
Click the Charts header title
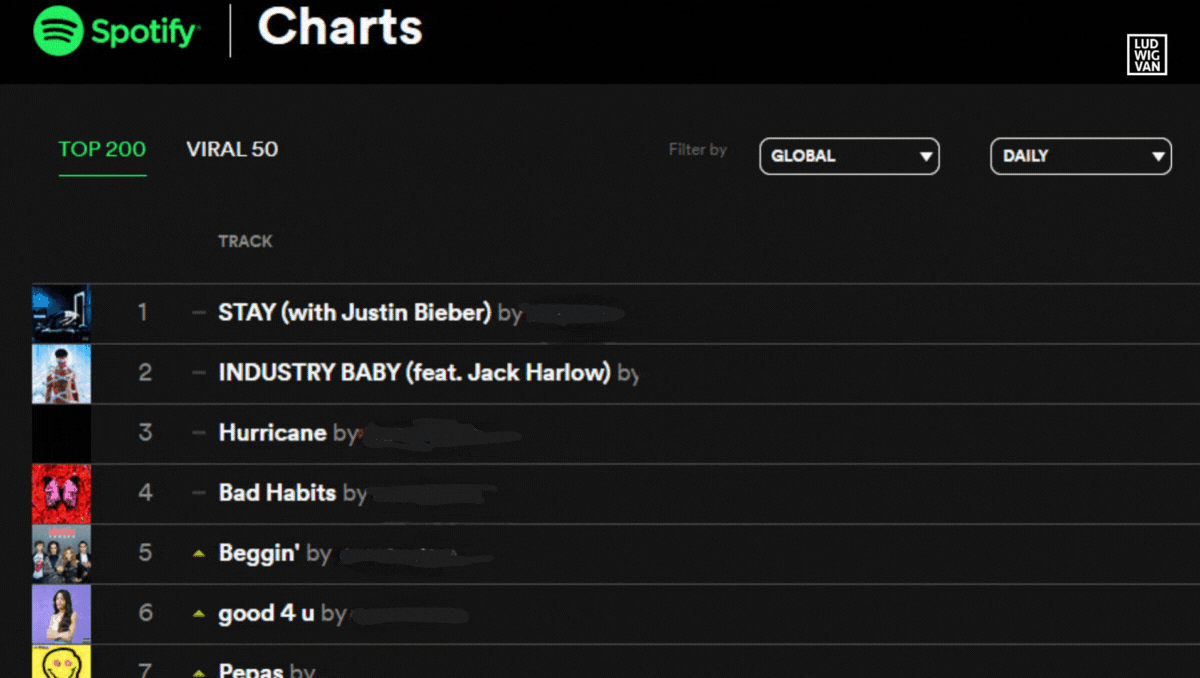click(x=340, y=29)
